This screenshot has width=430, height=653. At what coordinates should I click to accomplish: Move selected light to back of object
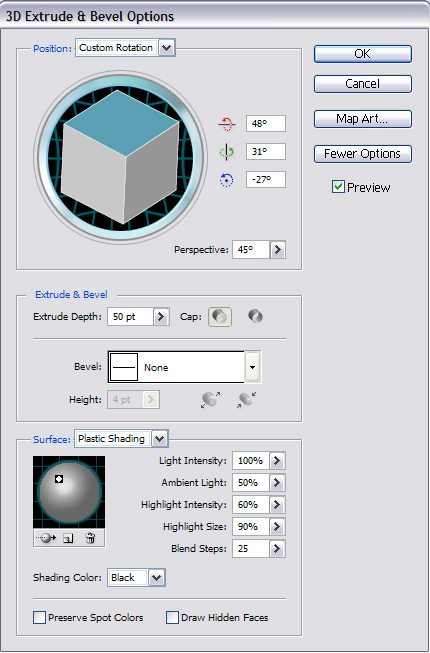click(x=46, y=538)
